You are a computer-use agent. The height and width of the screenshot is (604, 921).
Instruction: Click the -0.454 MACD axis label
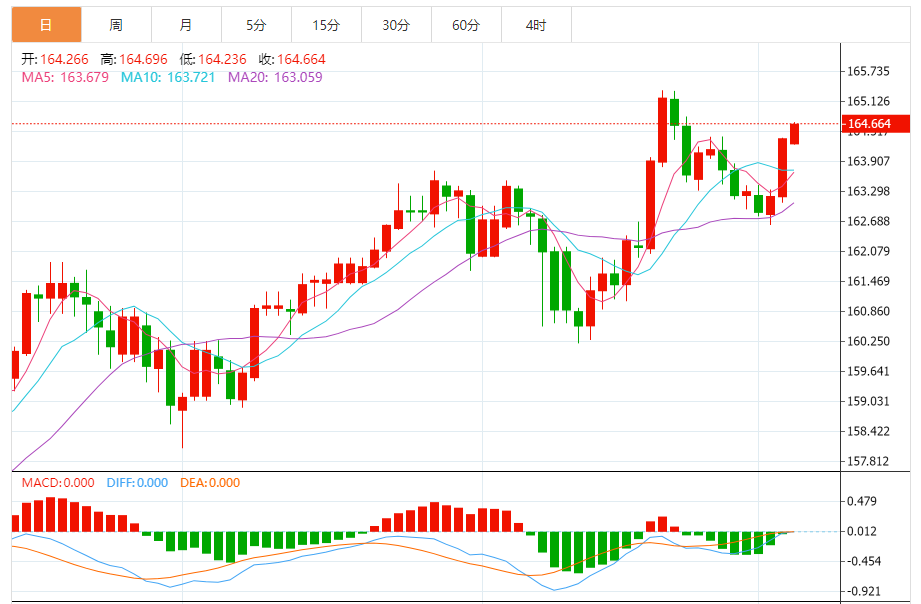tap(863, 562)
